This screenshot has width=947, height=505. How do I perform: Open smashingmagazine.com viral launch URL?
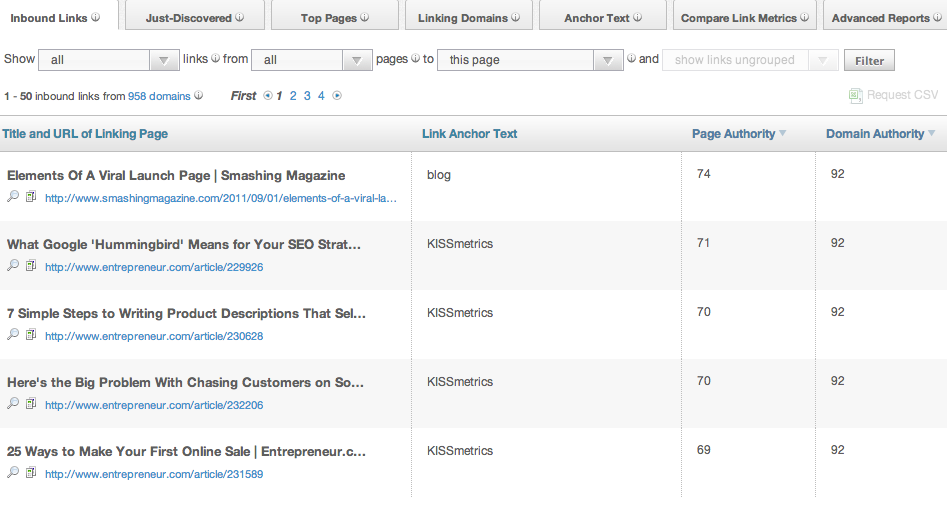220,198
